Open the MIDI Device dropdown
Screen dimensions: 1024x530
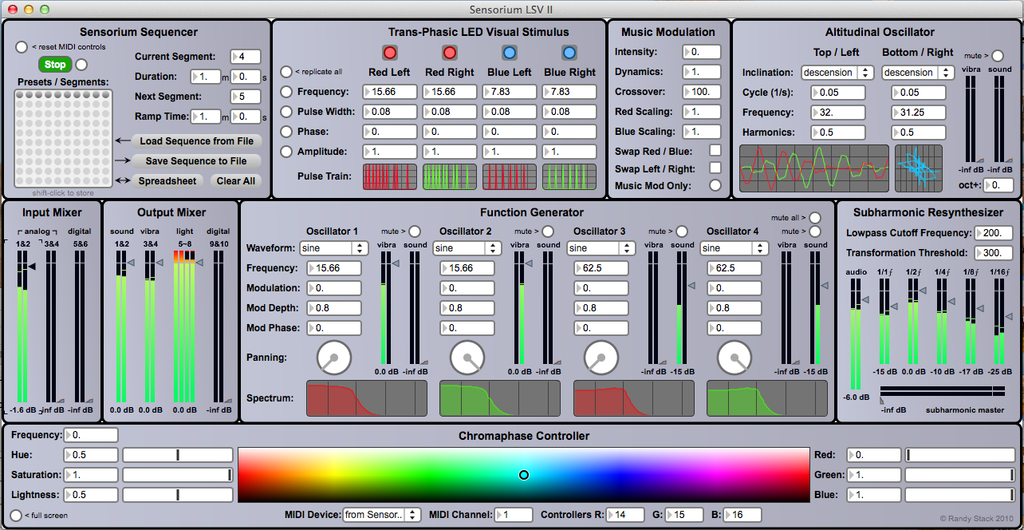[x=381, y=514]
